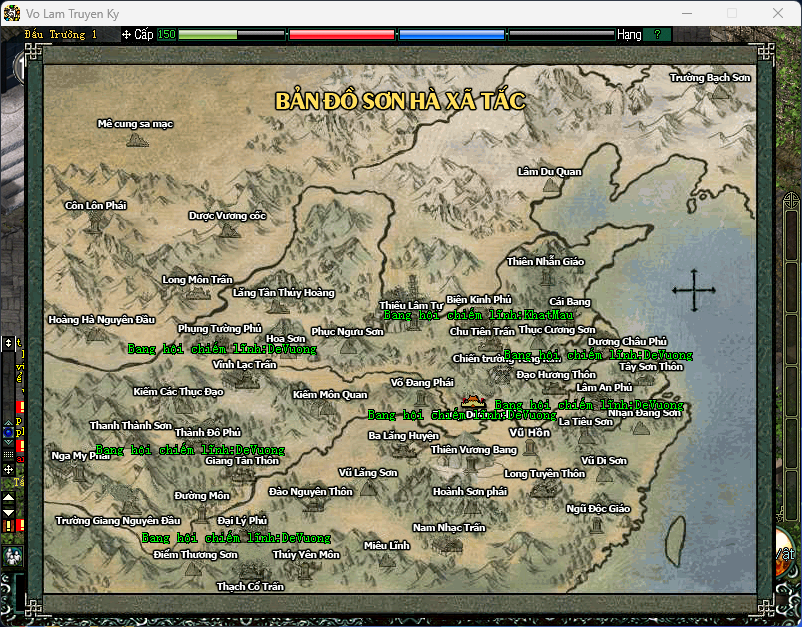Select the Thanh Thành Sơn label on map

(x=131, y=426)
